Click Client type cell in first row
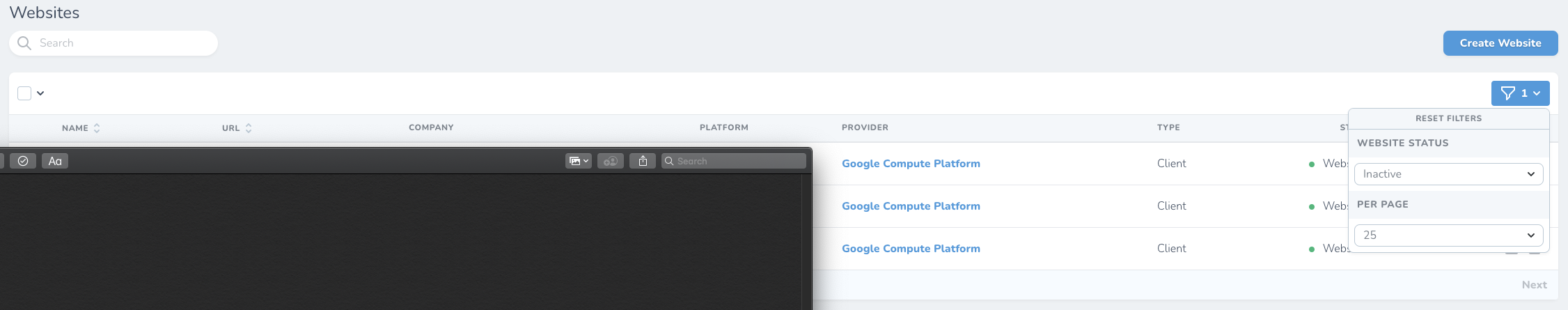This screenshot has width=1568, height=310. click(x=1172, y=164)
